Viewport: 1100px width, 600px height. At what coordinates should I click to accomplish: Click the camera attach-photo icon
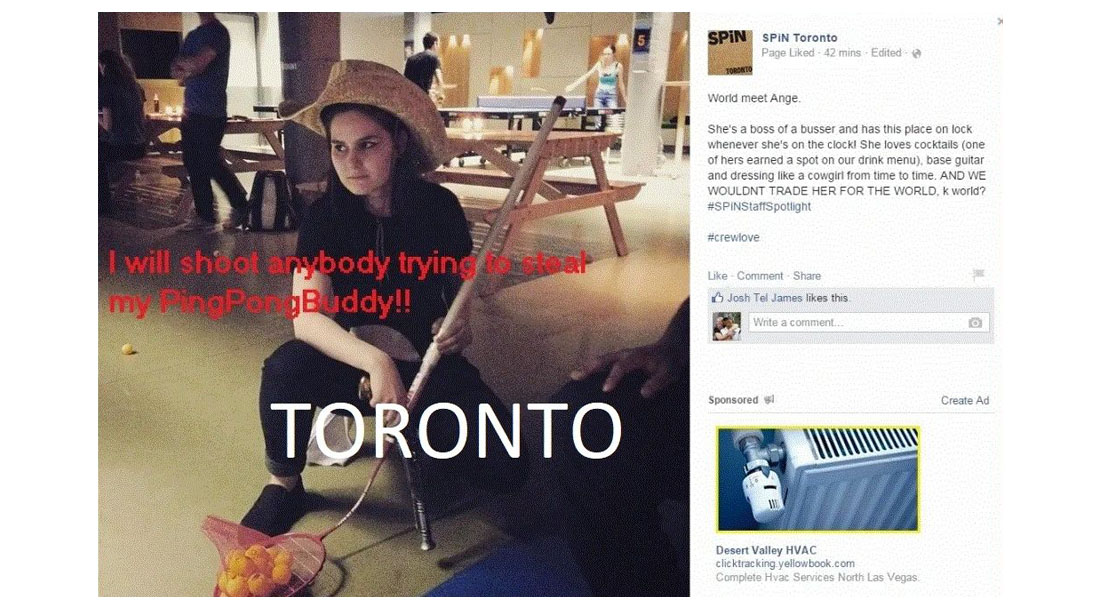click(x=975, y=322)
